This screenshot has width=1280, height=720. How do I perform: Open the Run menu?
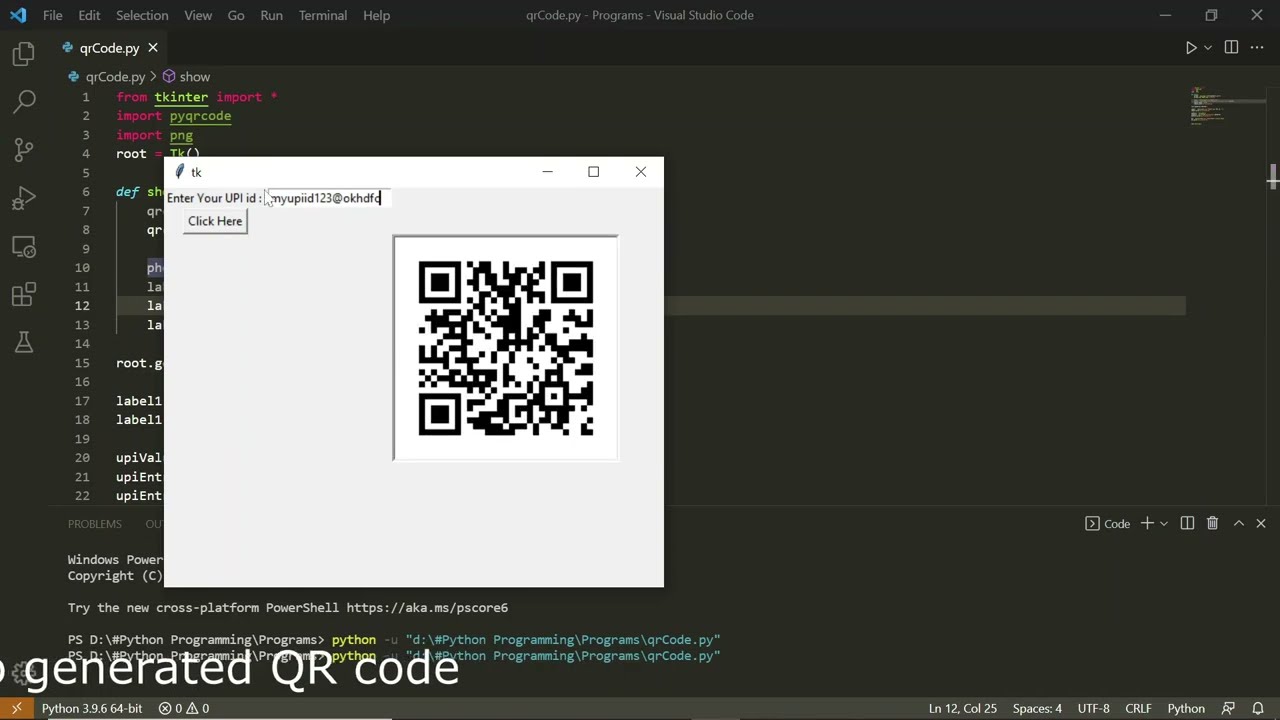tap(271, 15)
